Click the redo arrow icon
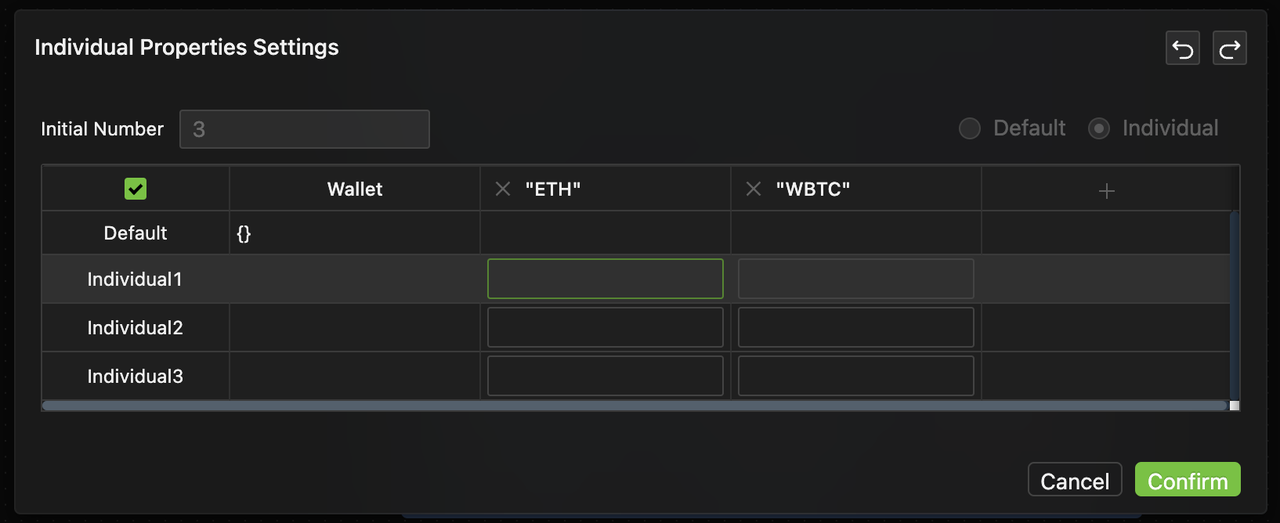Viewport: 1280px width, 523px height. click(1229, 48)
